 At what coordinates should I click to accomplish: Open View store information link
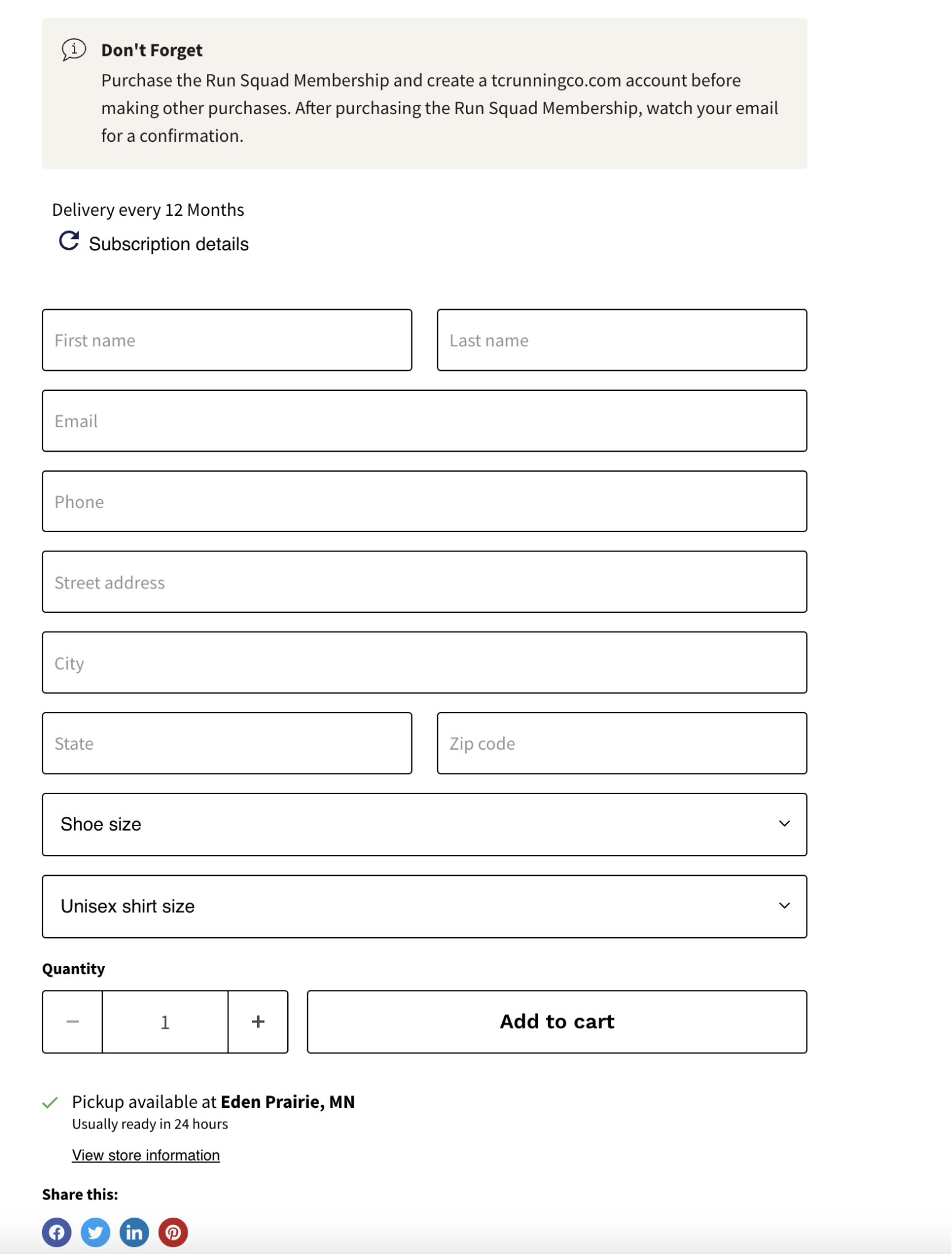(x=145, y=1154)
